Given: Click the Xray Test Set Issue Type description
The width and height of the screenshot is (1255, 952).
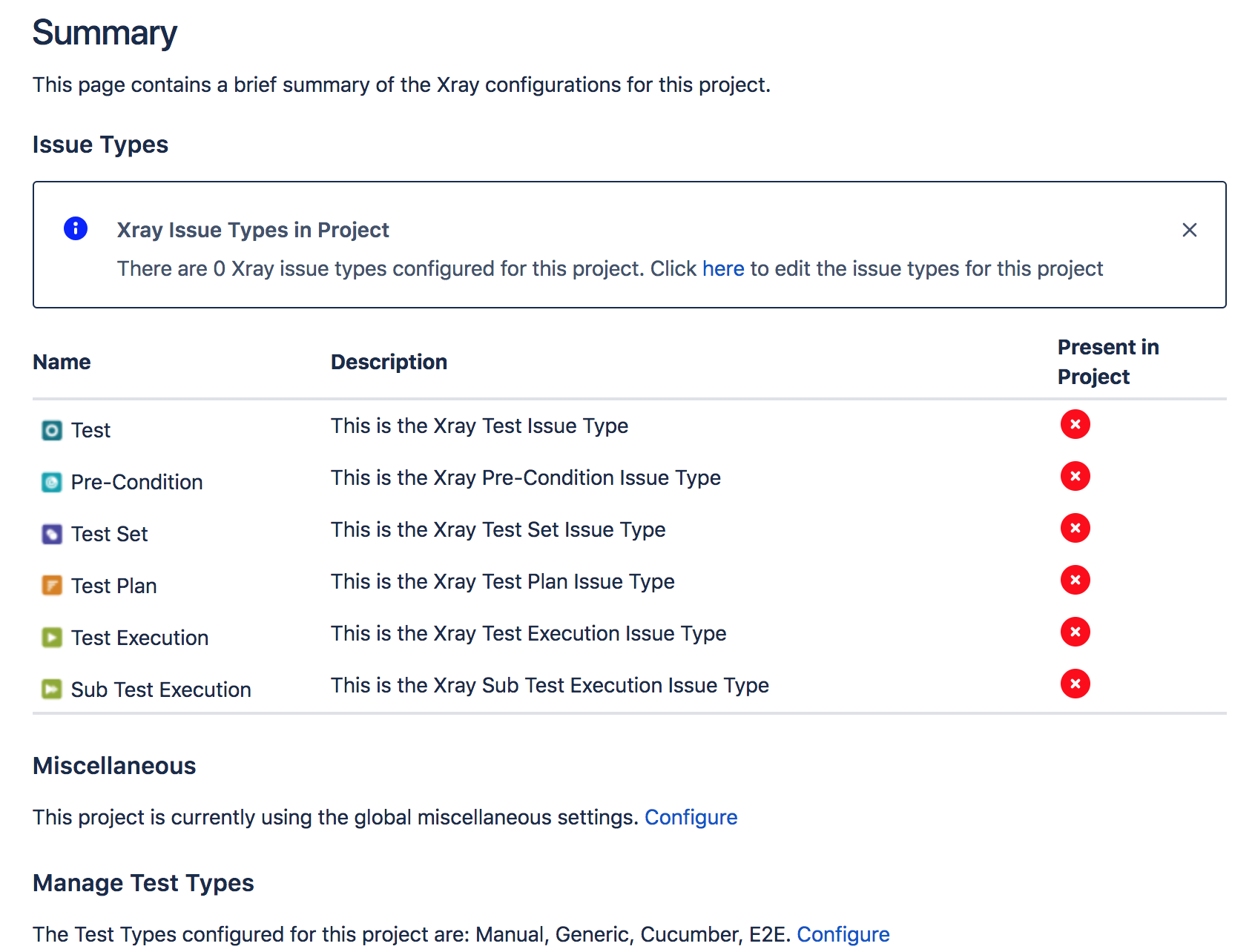Looking at the screenshot, I should (498, 529).
